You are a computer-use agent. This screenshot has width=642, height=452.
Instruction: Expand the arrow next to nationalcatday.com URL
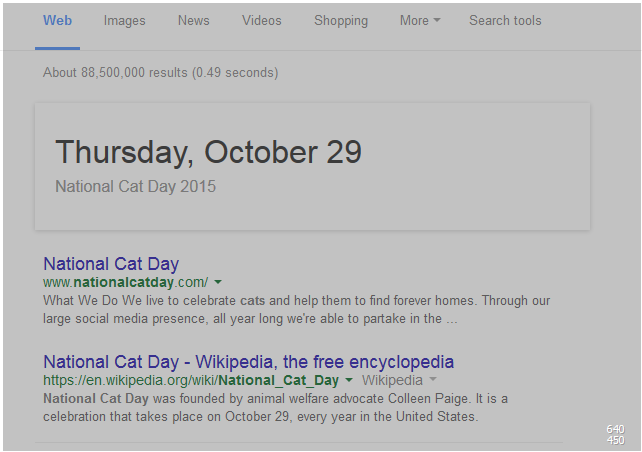(x=218, y=282)
